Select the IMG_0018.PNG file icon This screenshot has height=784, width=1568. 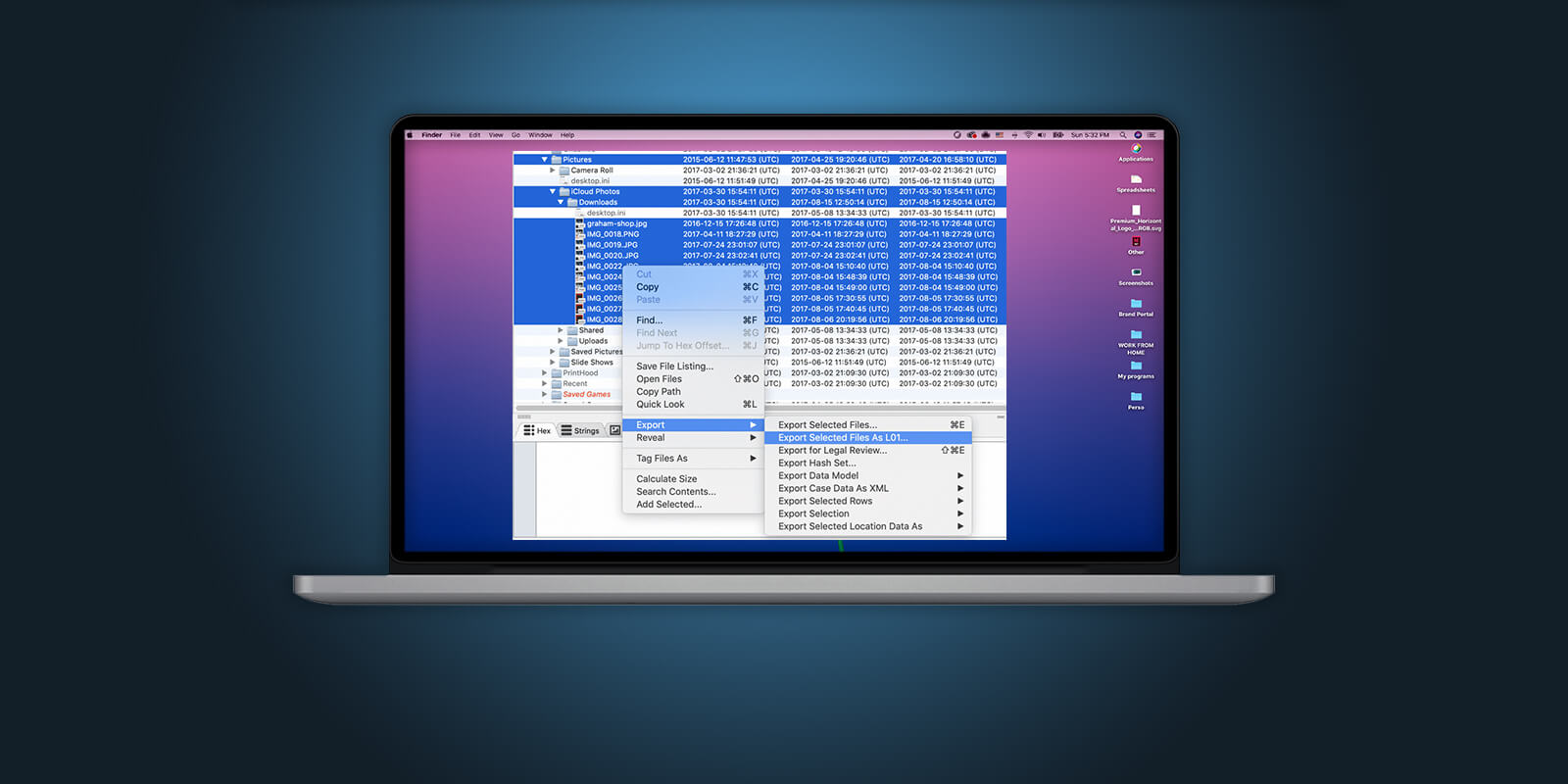pyautogui.click(x=580, y=234)
